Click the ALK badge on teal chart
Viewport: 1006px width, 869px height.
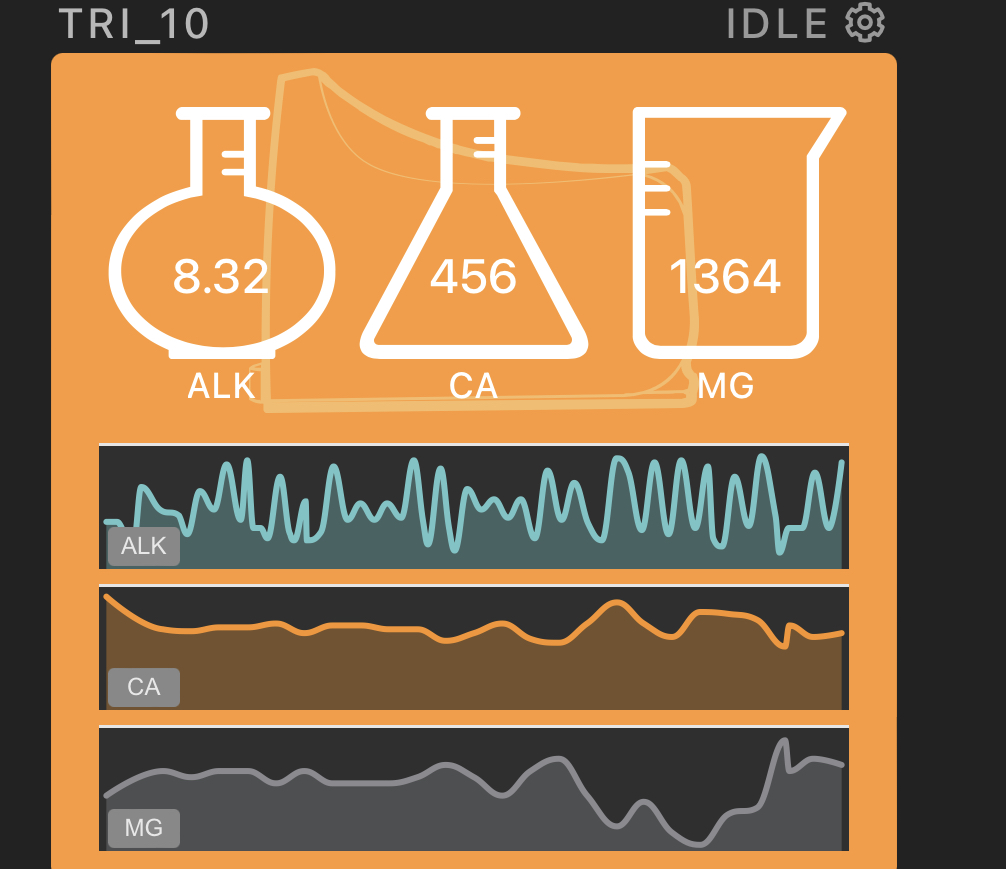pos(144,546)
